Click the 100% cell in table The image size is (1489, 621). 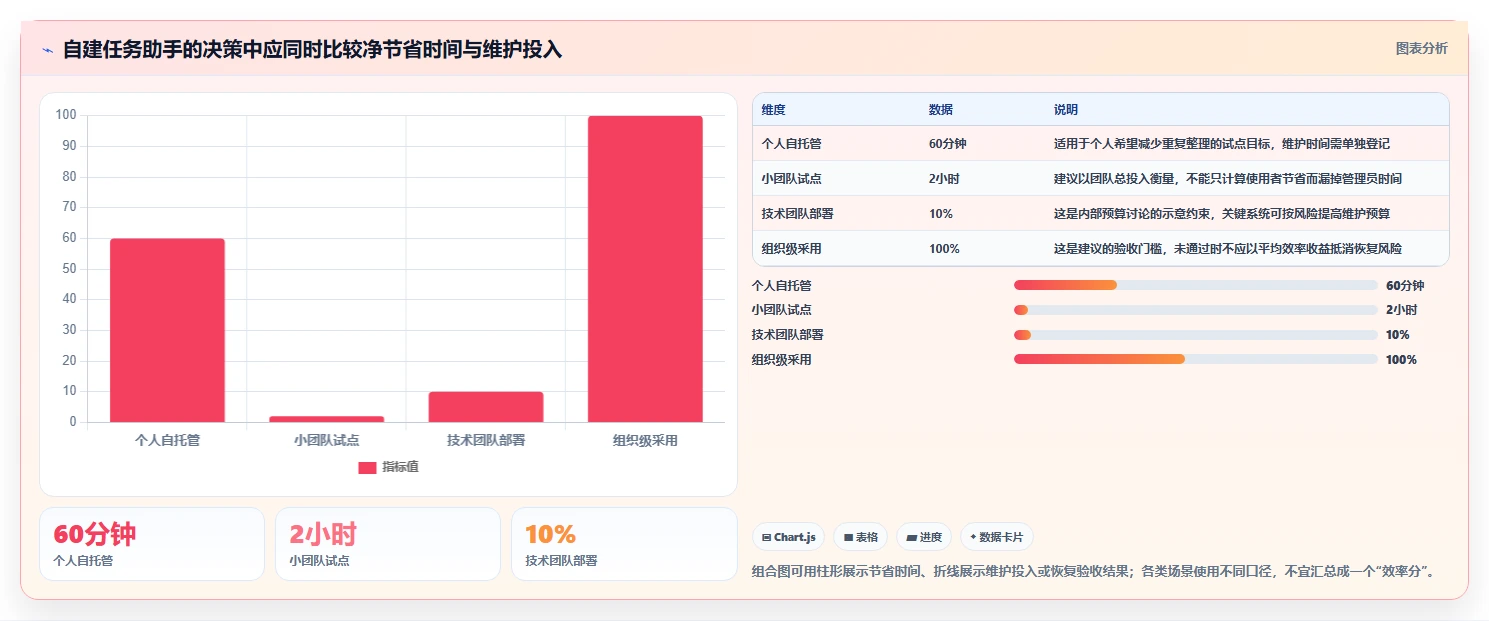click(944, 249)
